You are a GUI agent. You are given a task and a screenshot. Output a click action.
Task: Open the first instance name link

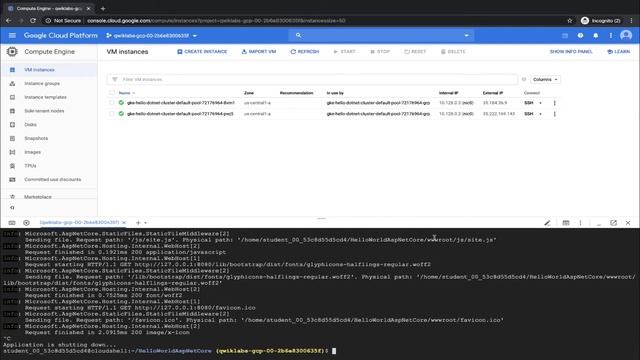pyautogui.click(x=180, y=103)
